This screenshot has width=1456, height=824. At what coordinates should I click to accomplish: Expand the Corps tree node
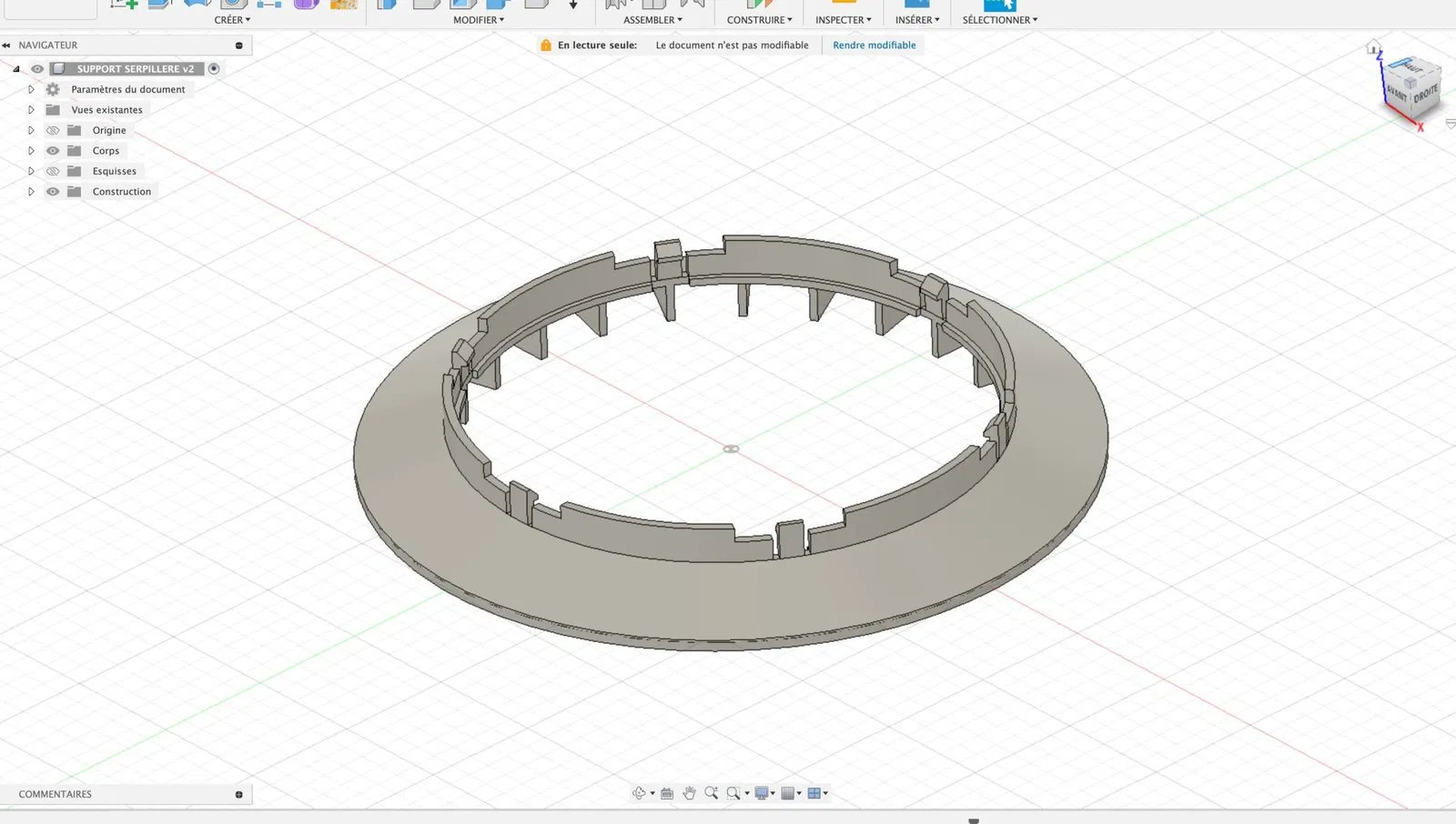(x=31, y=151)
